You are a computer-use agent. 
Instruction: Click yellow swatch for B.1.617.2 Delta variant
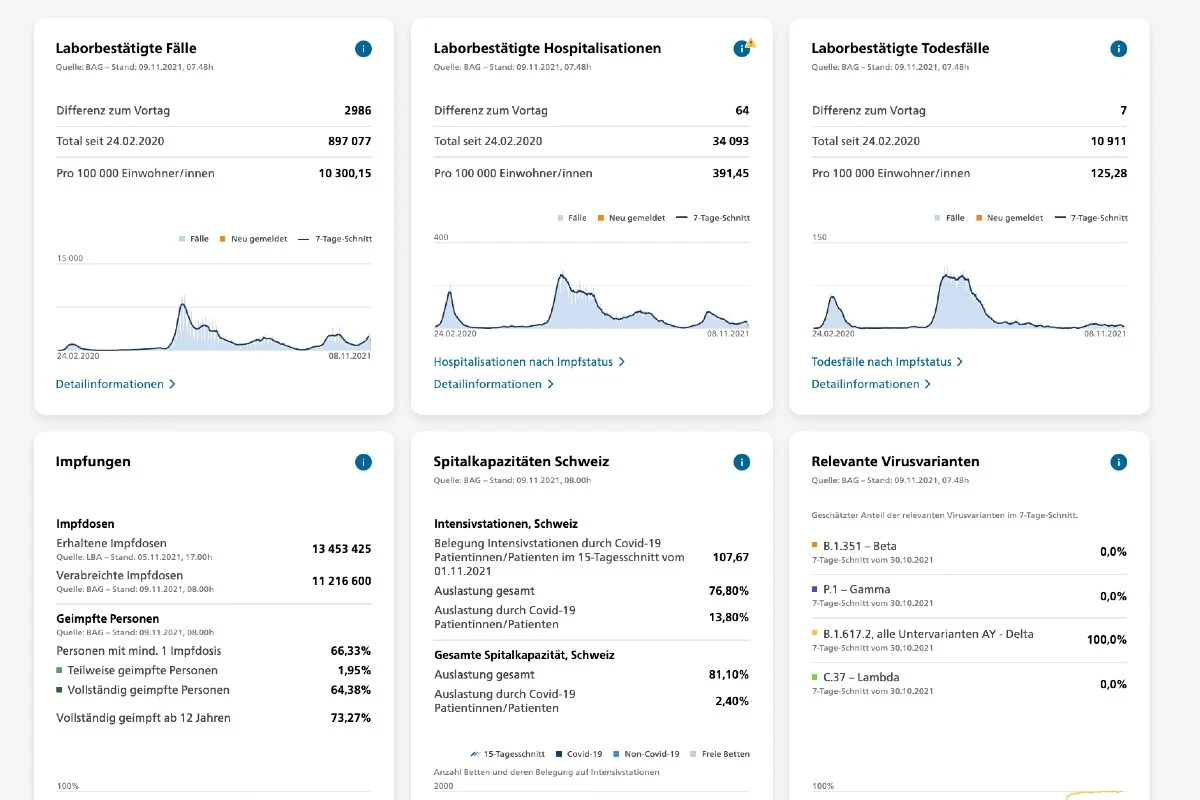(x=815, y=634)
